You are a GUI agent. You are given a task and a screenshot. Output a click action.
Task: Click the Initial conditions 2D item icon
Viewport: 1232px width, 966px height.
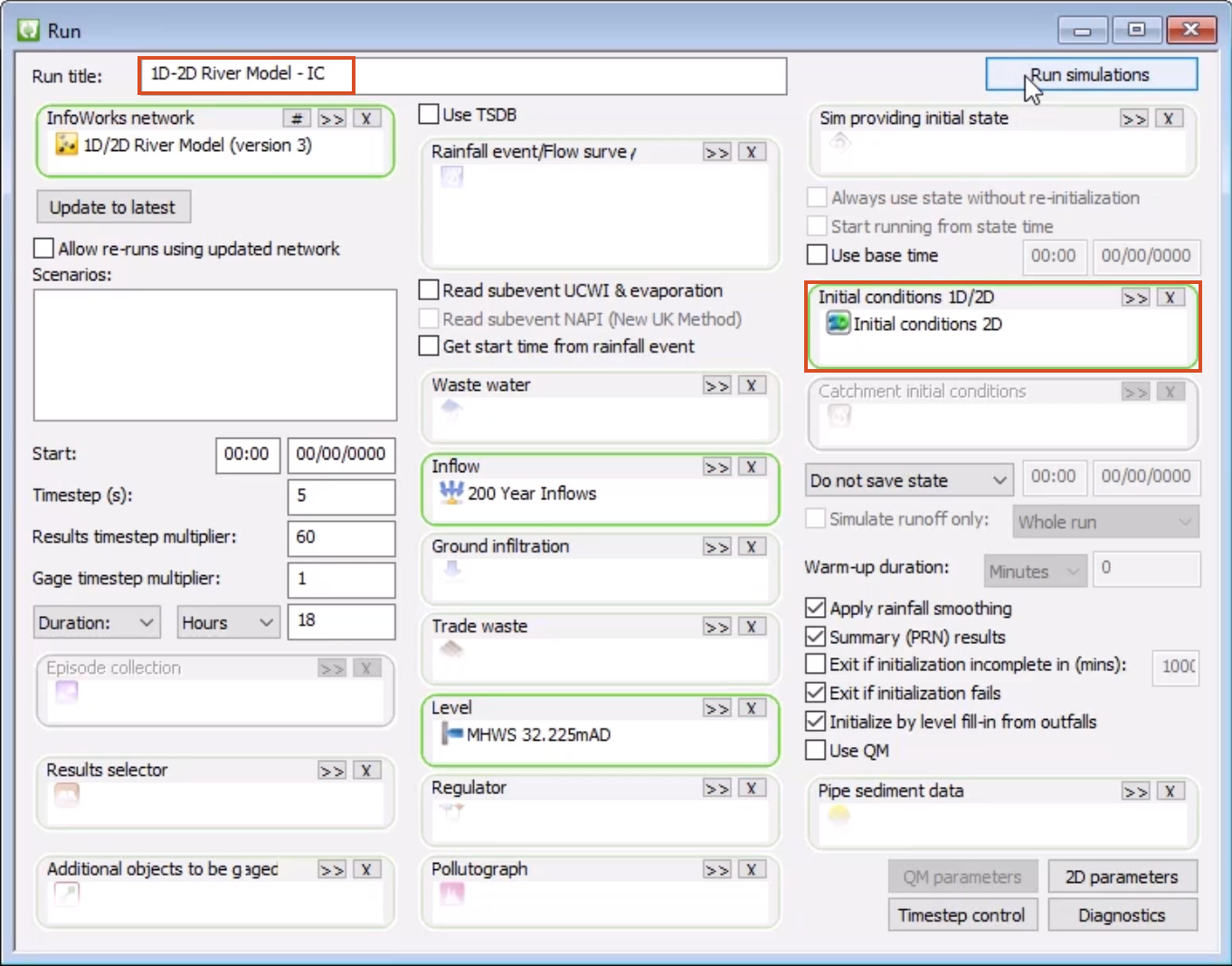tap(838, 323)
